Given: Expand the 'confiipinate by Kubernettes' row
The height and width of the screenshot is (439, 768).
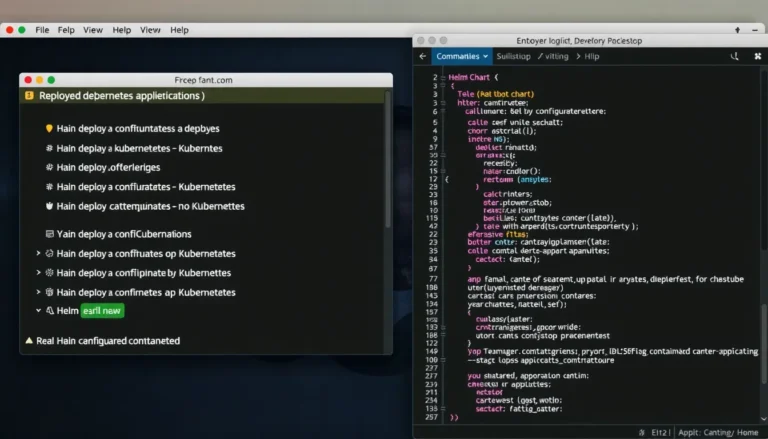Looking at the screenshot, I should pos(38,272).
